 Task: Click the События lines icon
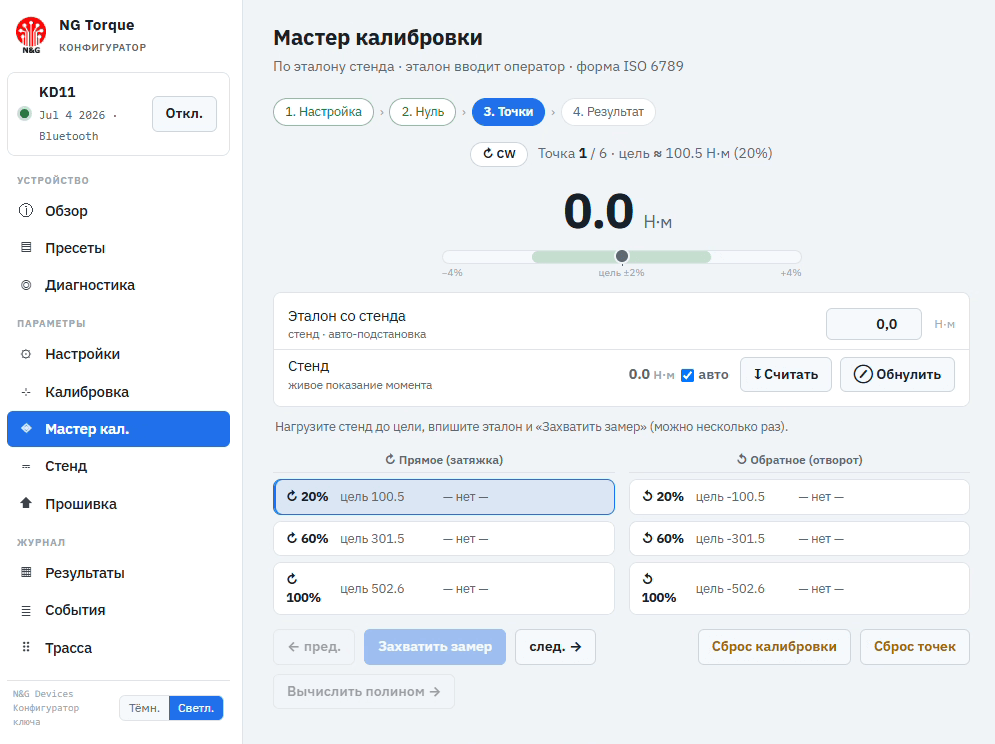pos(26,610)
